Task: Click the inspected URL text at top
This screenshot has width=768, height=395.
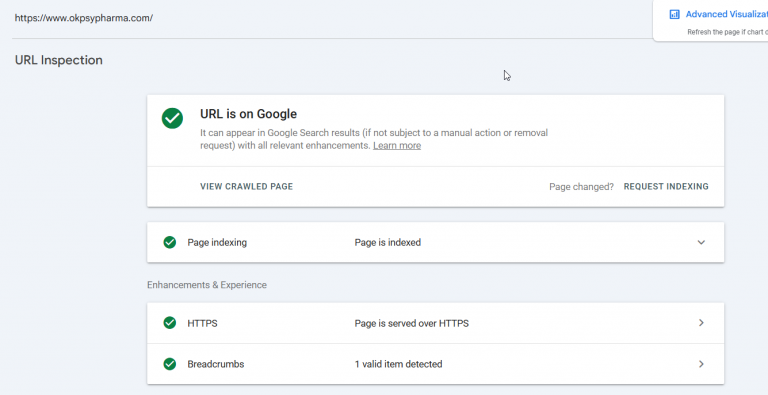Action: point(84,18)
